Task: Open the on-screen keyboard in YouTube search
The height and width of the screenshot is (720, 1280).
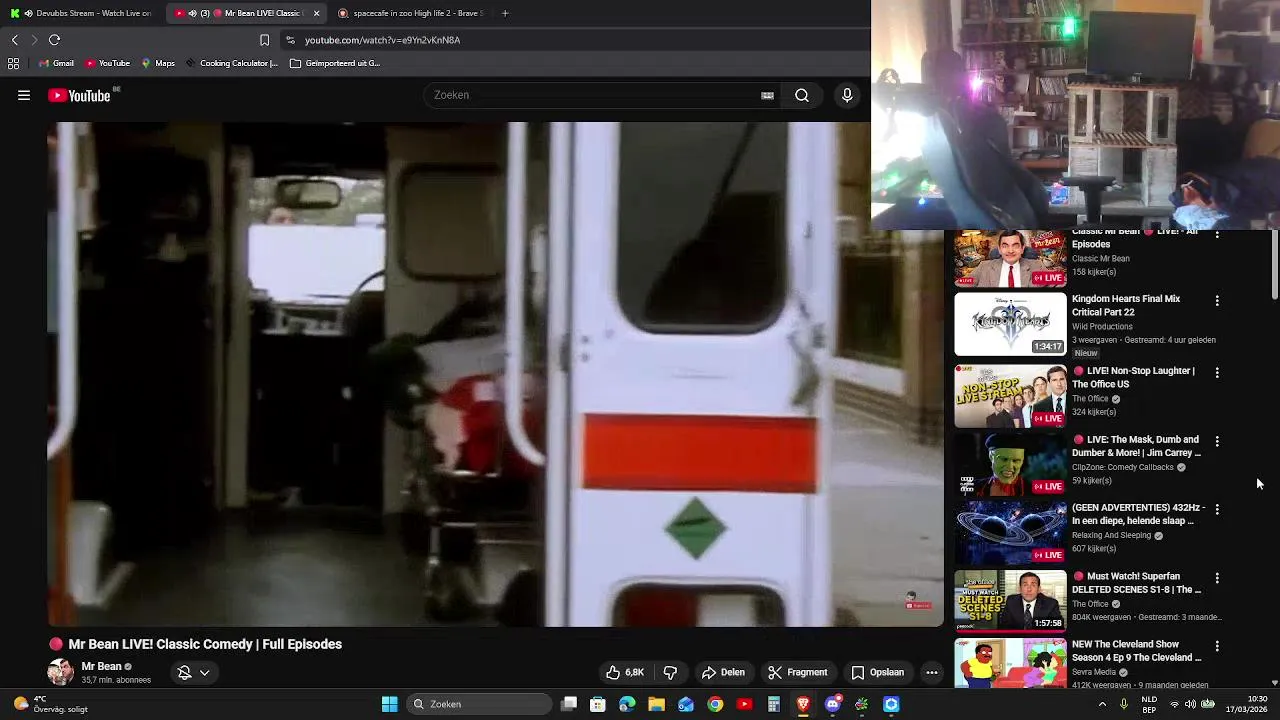Action: pyautogui.click(x=767, y=96)
